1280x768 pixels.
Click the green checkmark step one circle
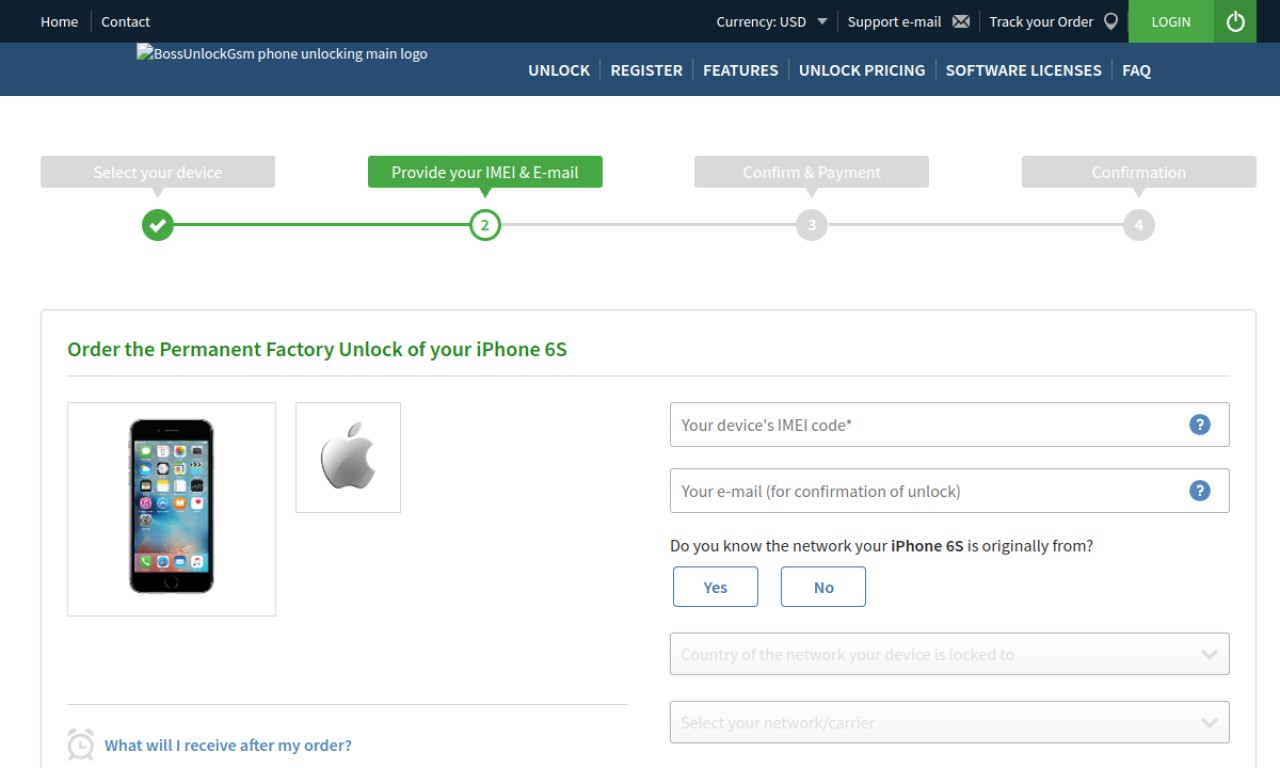point(157,225)
